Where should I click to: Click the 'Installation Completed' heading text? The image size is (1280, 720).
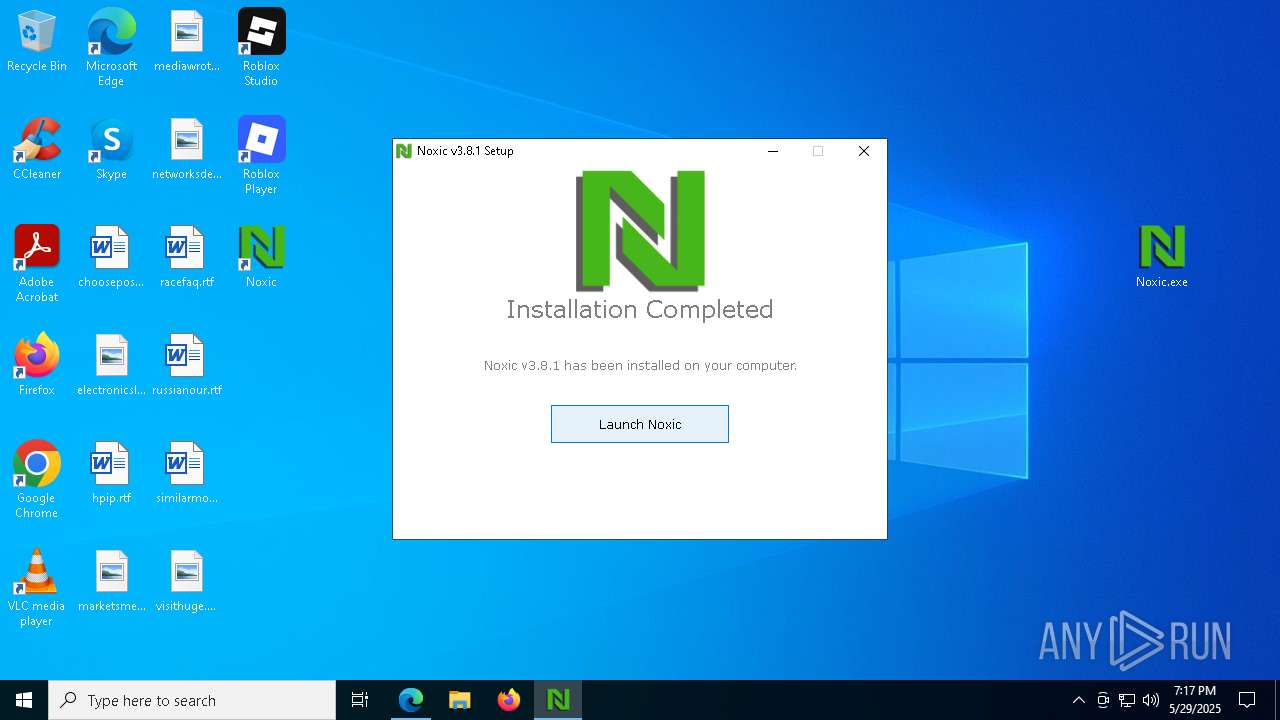point(640,310)
